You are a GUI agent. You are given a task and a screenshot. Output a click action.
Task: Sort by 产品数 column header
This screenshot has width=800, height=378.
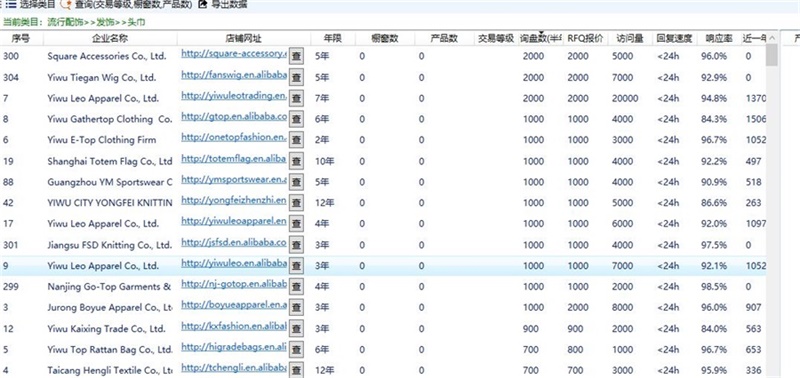tap(444, 39)
